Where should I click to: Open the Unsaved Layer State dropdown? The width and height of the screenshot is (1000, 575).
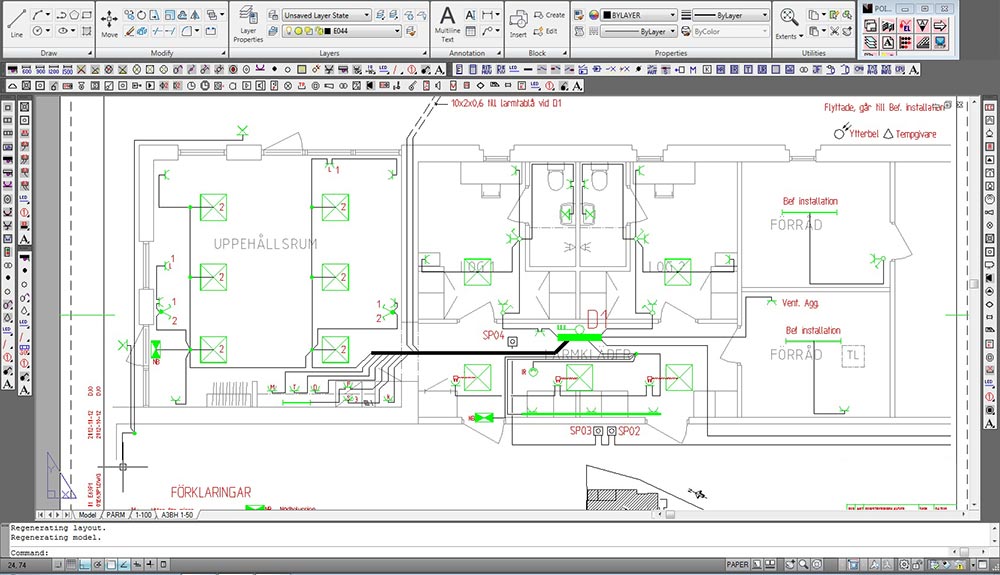327,15
